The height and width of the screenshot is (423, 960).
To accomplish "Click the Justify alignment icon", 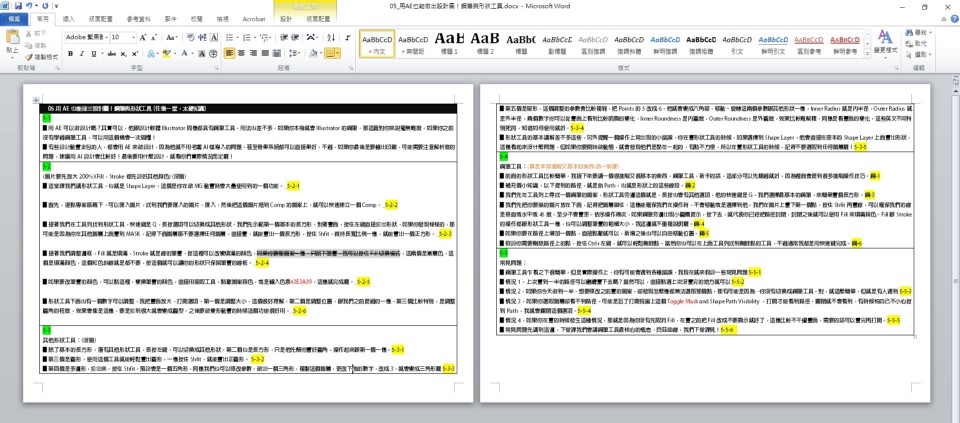I will point(265,53).
